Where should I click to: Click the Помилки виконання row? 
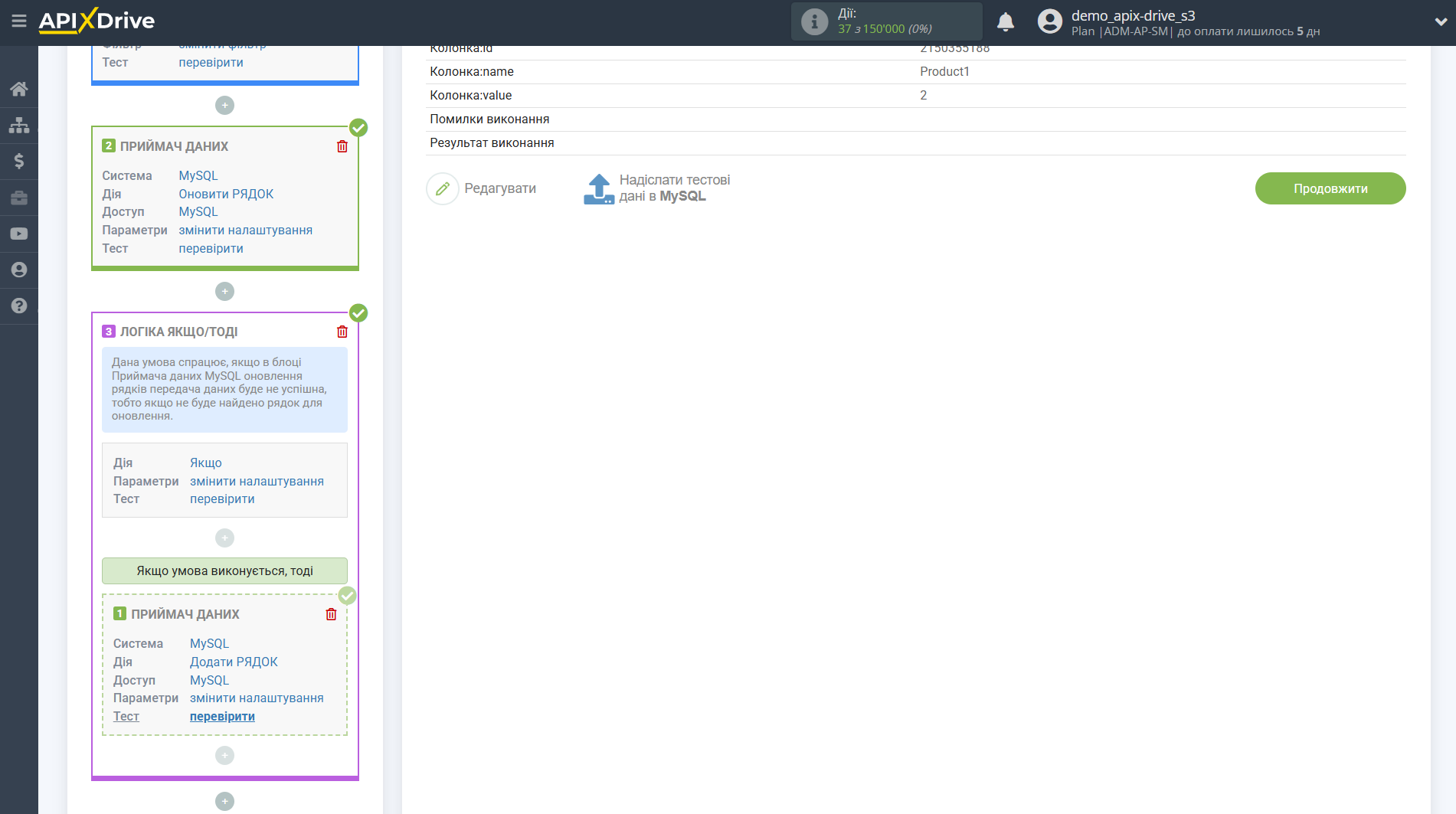pos(915,119)
